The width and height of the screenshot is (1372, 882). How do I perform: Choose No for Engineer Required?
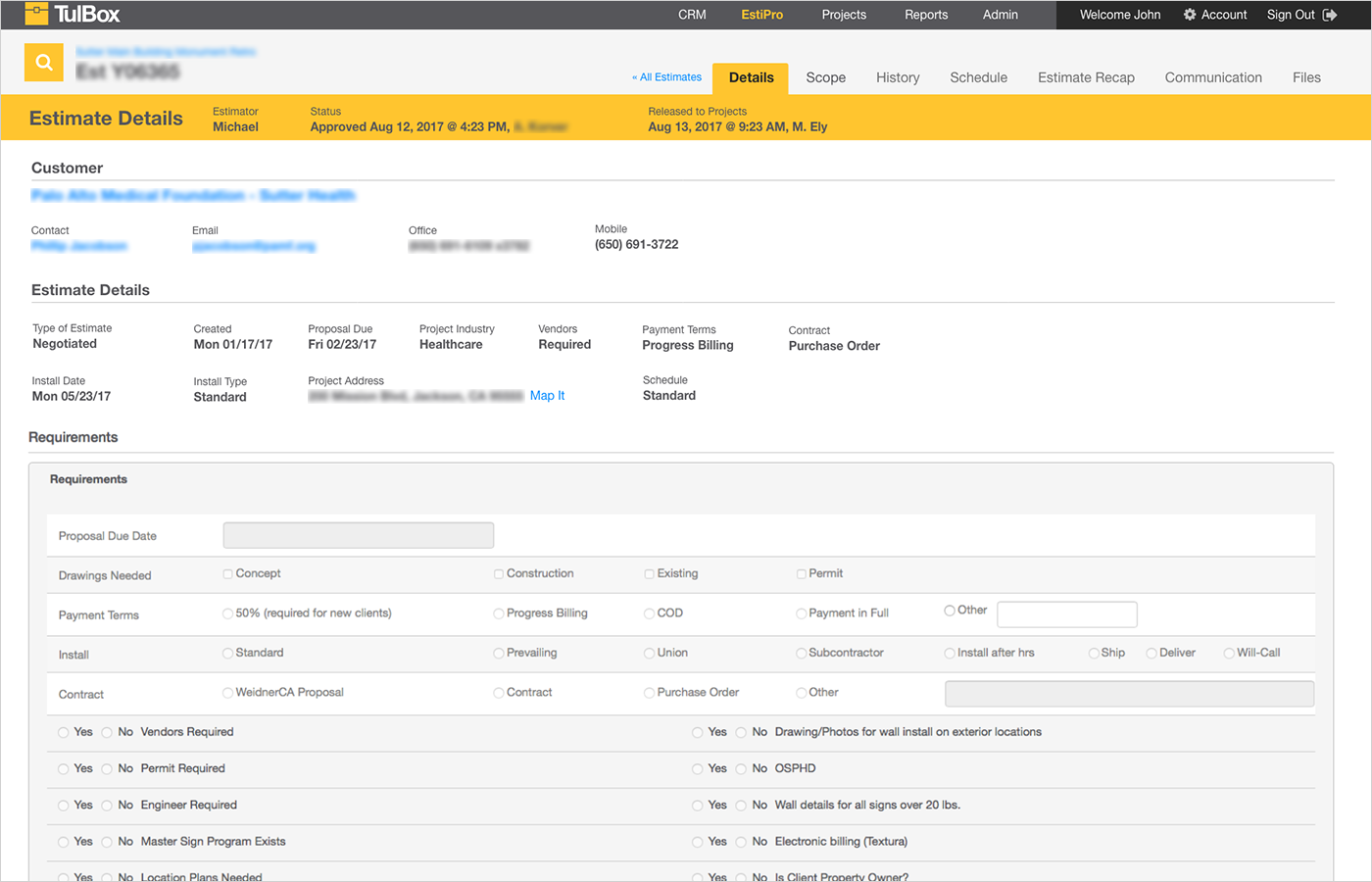[108, 806]
